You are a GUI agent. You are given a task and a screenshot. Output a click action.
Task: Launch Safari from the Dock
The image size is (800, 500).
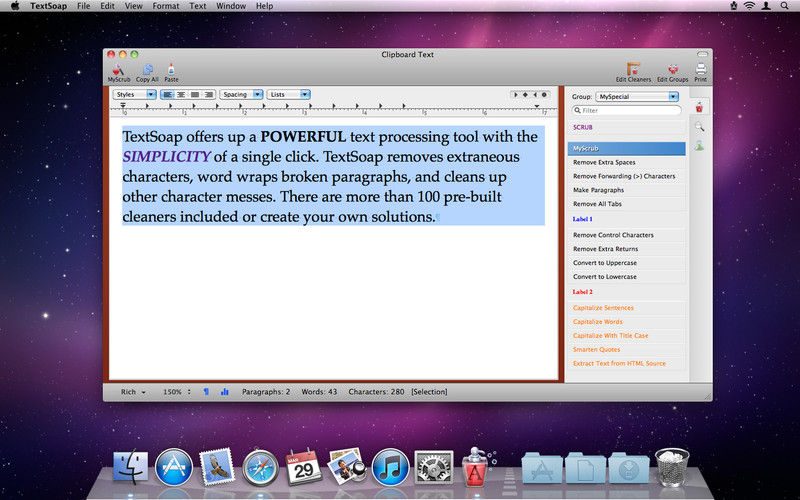click(x=261, y=467)
